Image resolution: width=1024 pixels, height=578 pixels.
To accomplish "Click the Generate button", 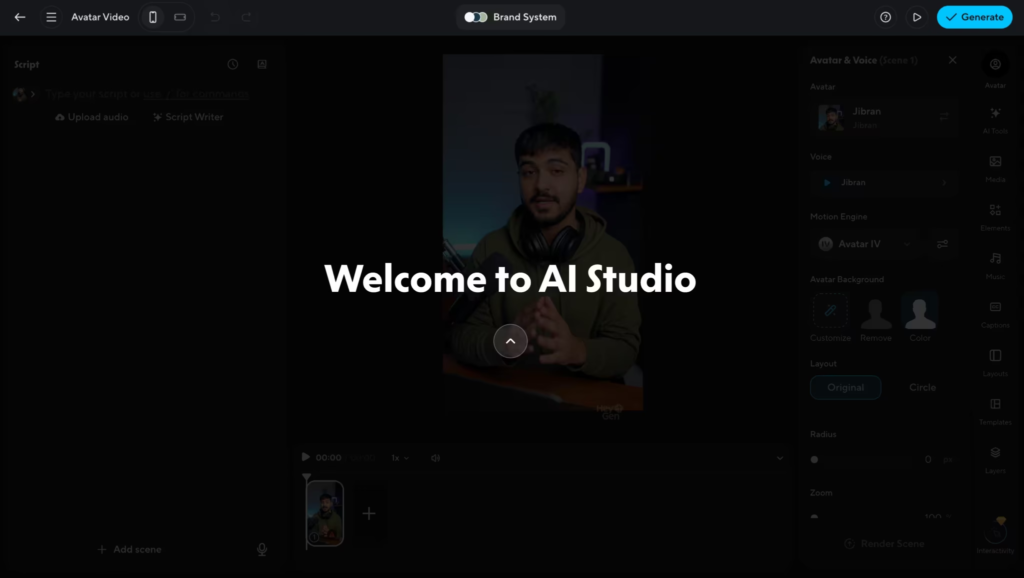I will (974, 17).
